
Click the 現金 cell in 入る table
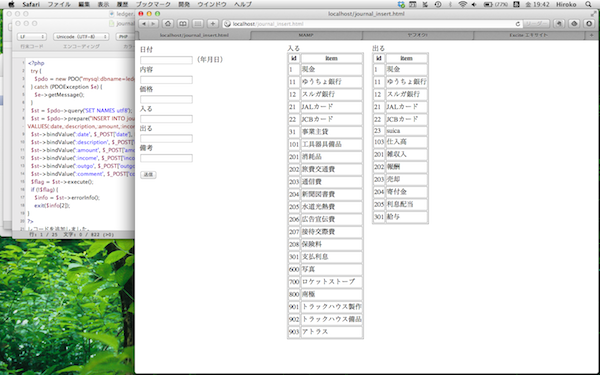(x=331, y=69)
